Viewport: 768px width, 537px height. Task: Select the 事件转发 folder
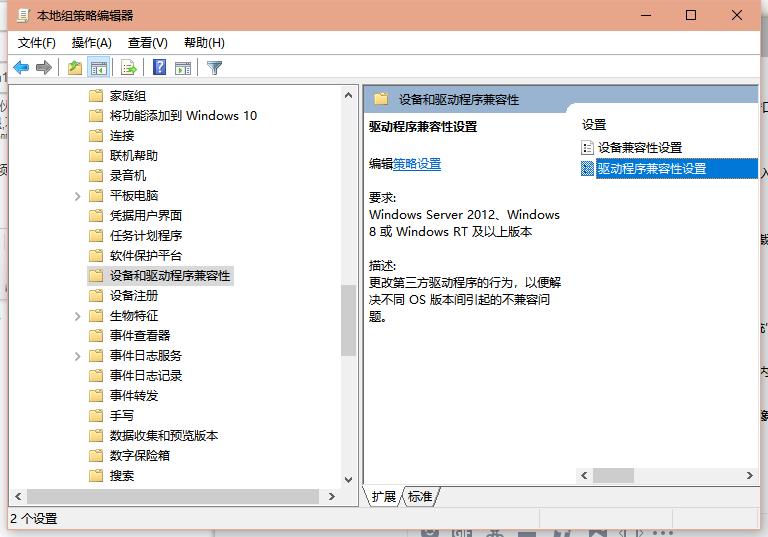(x=134, y=395)
